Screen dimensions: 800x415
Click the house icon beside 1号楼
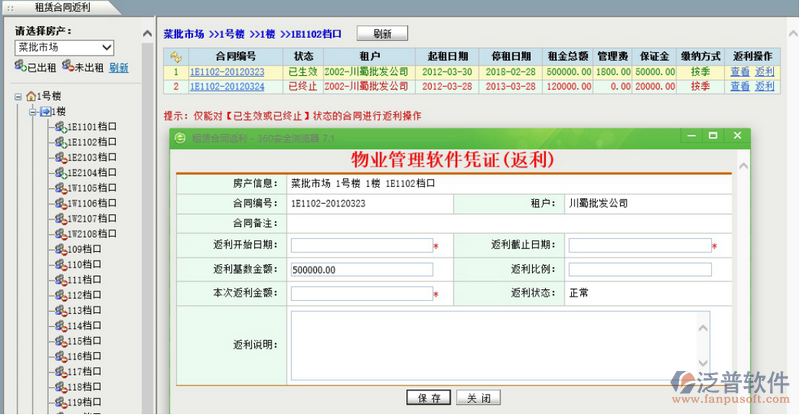pos(31,96)
